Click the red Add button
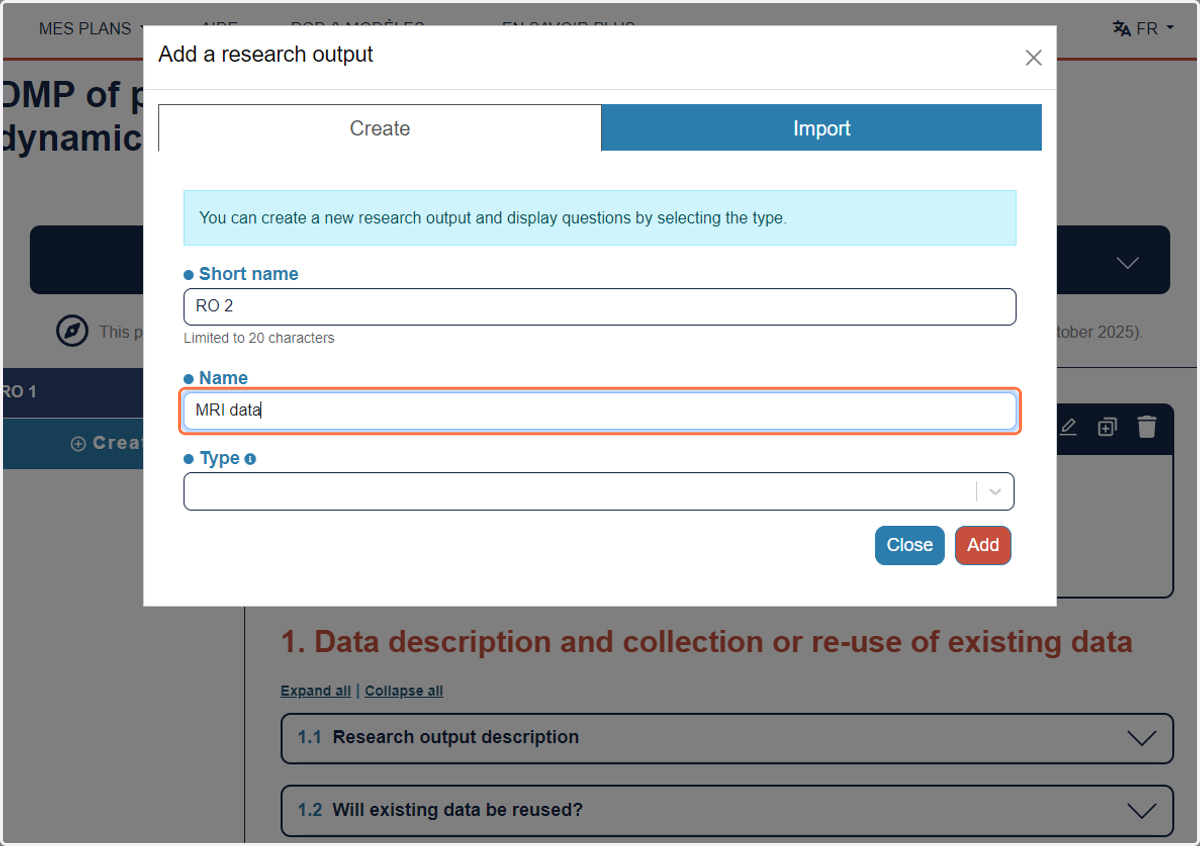Image resolution: width=1200 pixels, height=846 pixels. point(983,545)
